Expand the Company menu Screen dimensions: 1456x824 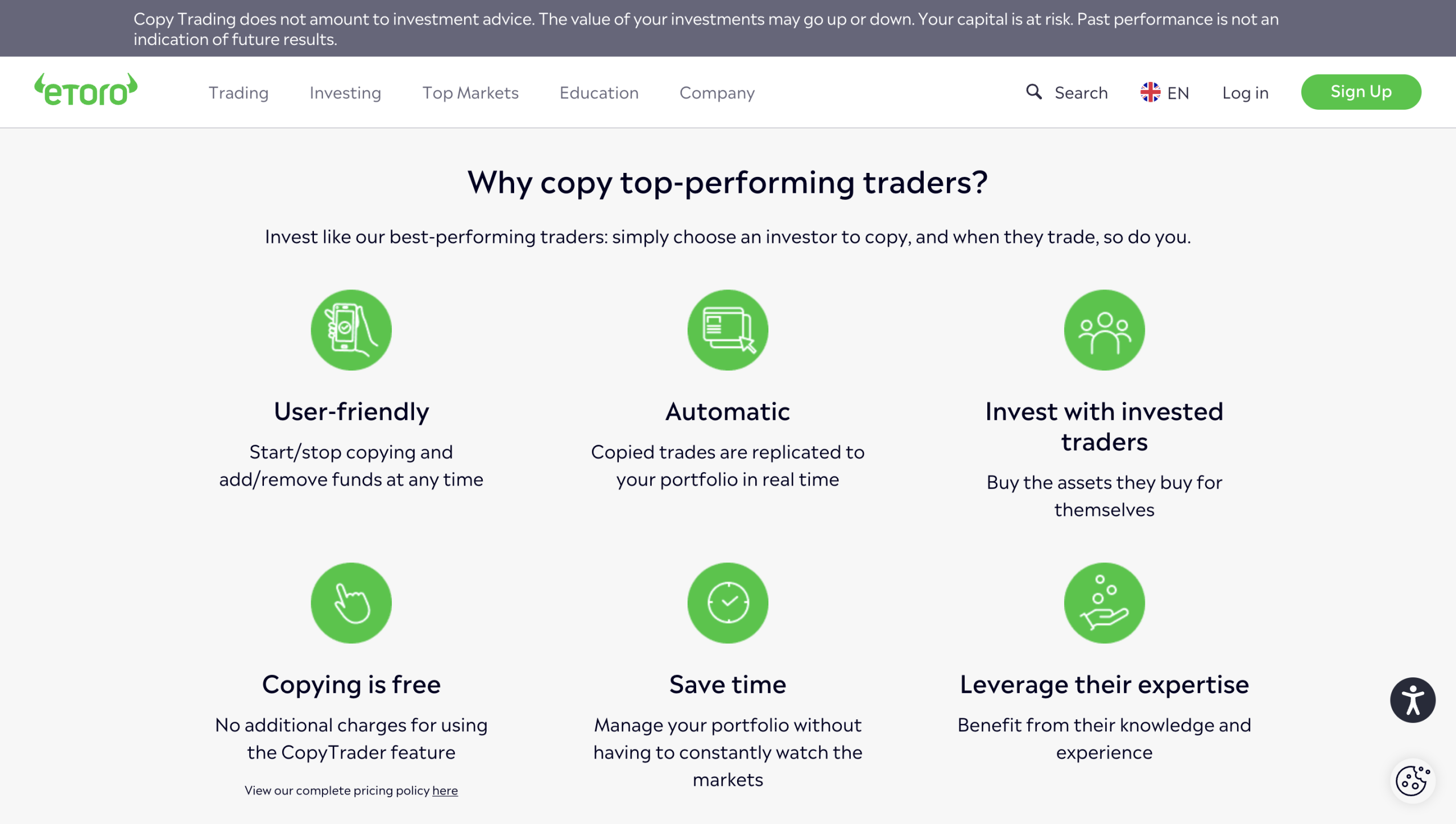717,93
